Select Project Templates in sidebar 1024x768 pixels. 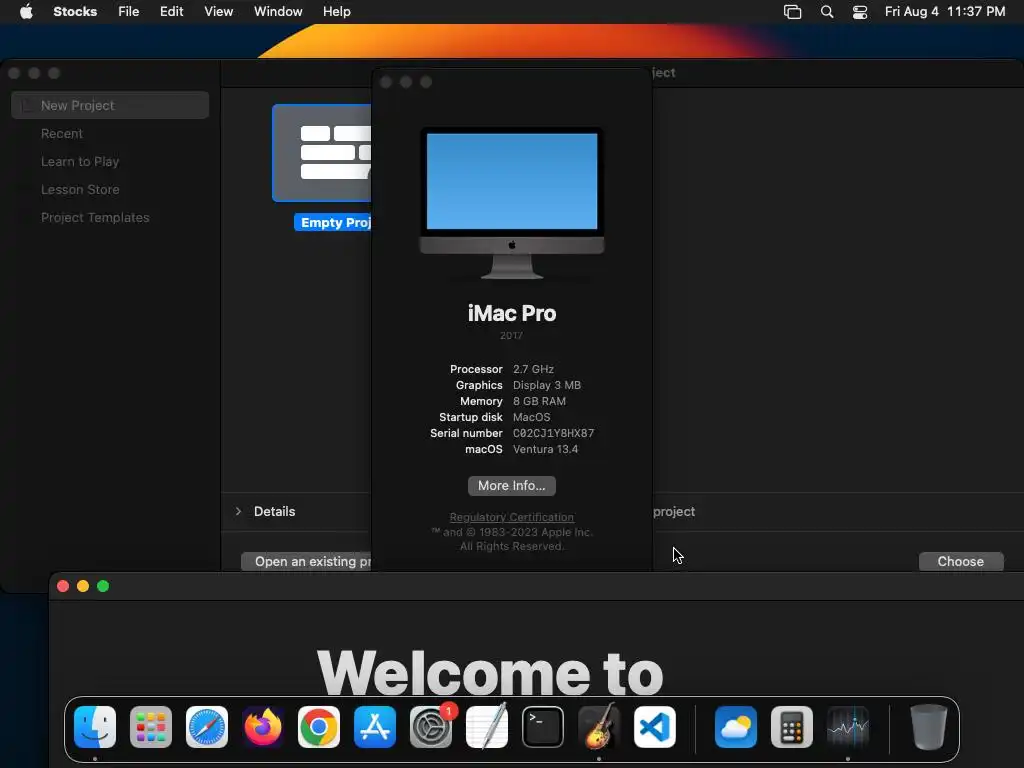point(110,217)
